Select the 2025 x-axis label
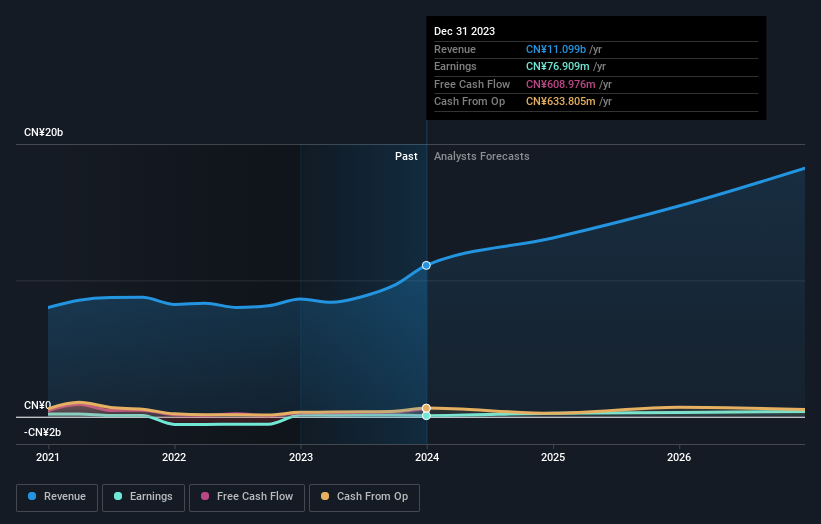This screenshot has width=821, height=524. tap(553, 458)
